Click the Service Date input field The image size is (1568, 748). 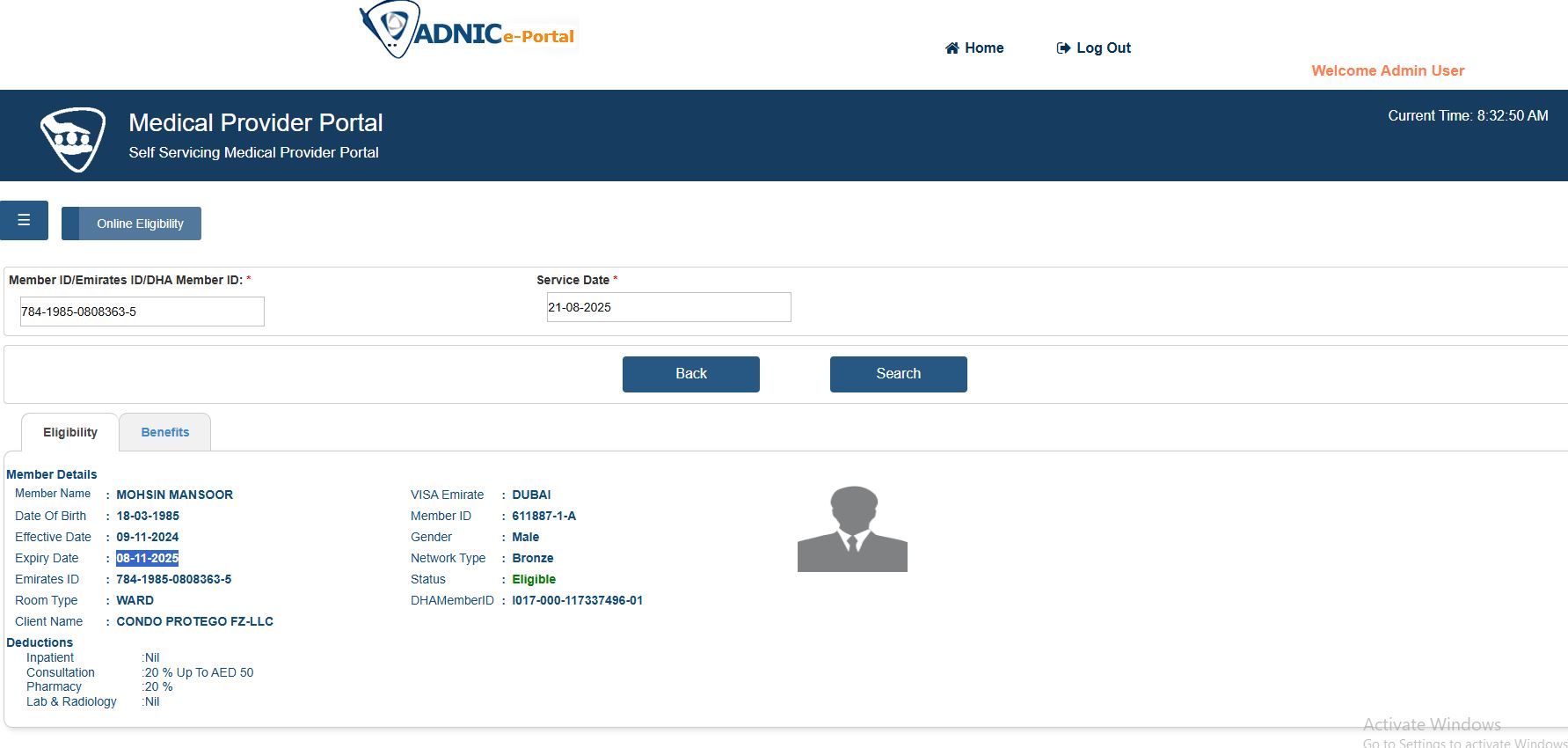(668, 307)
